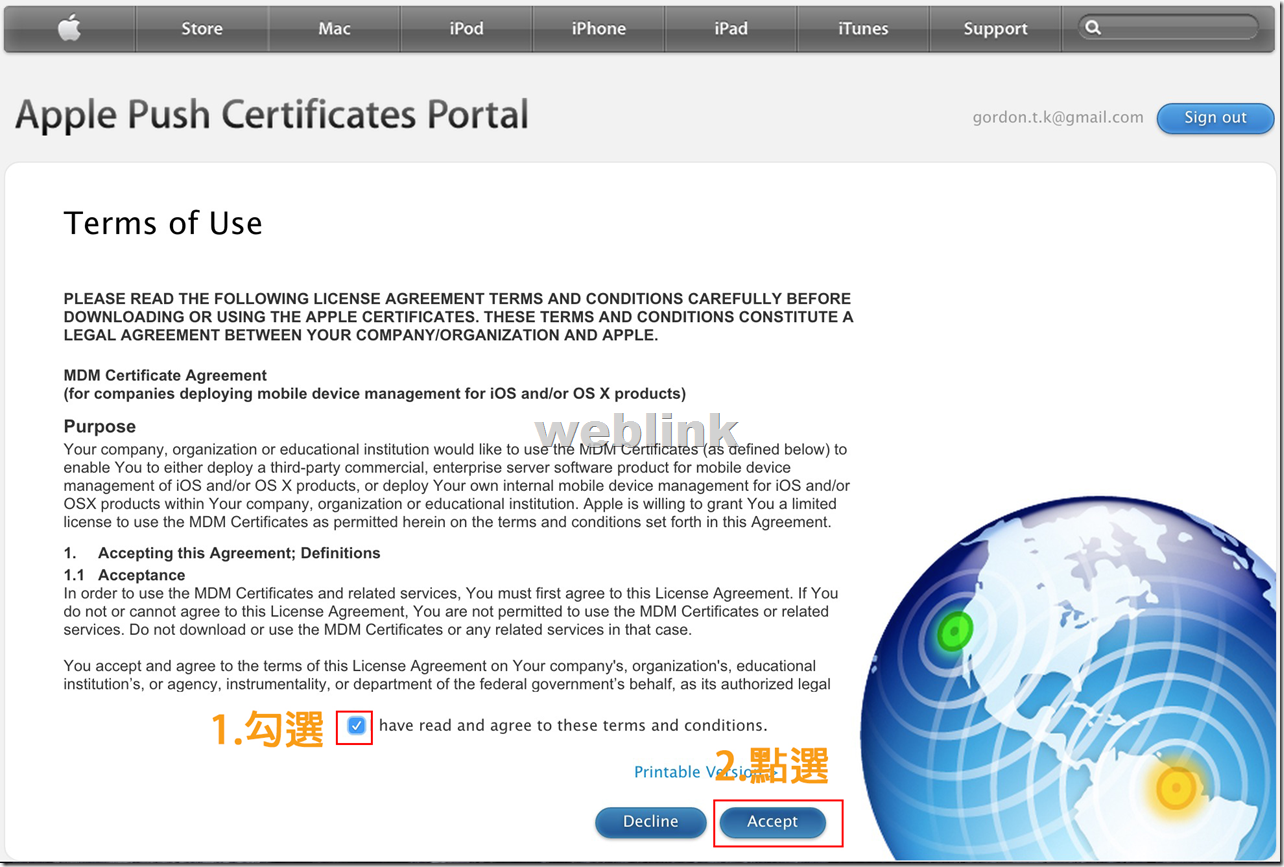
Task: Click the Accept button
Action: [773, 822]
